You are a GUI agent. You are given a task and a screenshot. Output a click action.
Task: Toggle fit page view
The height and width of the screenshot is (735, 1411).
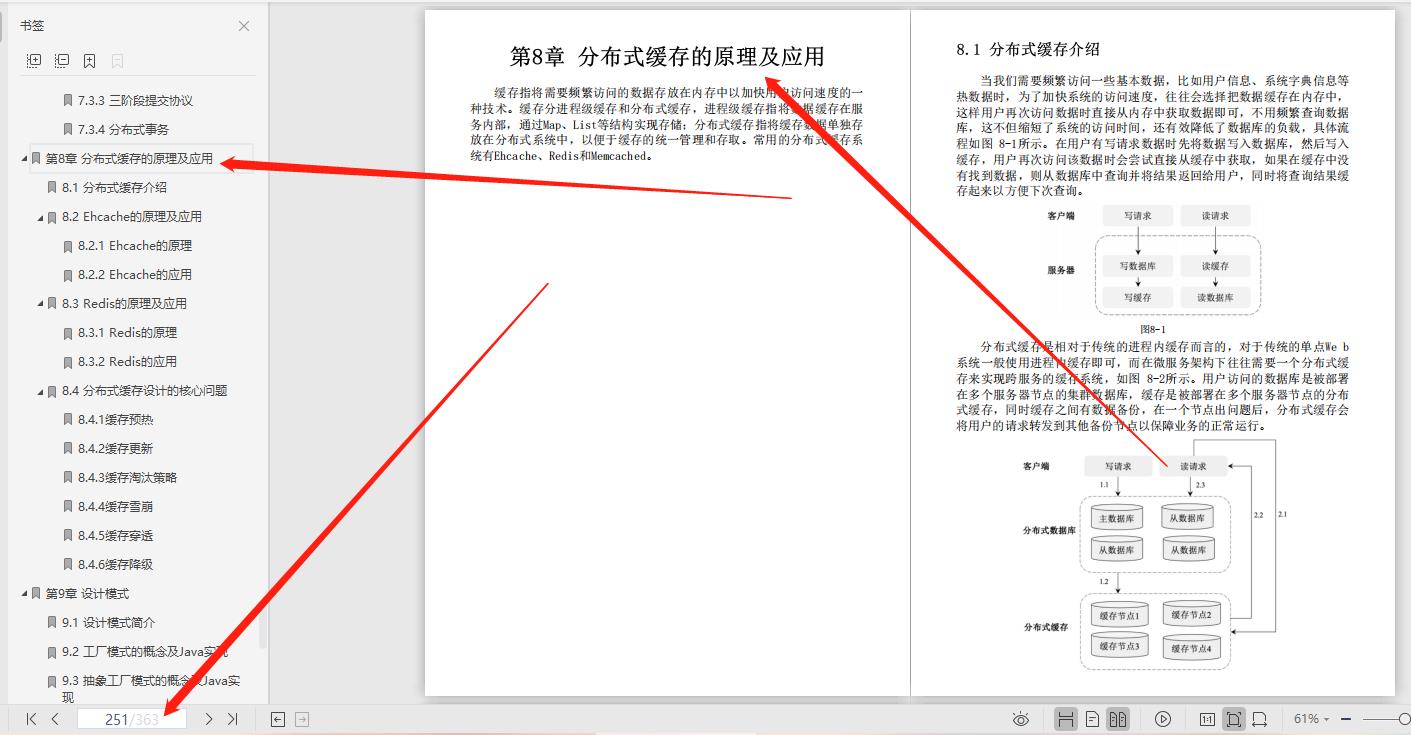(x=1234, y=719)
